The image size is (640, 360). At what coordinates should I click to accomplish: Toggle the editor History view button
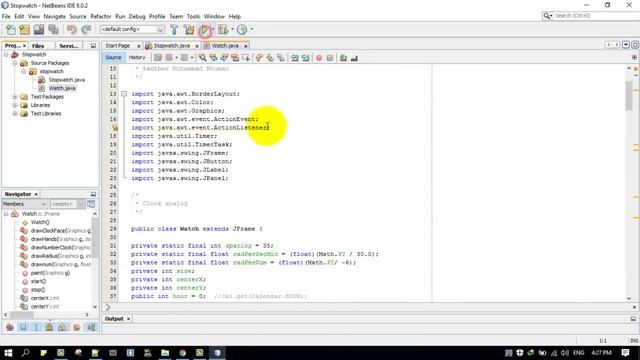tap(137, 58)
